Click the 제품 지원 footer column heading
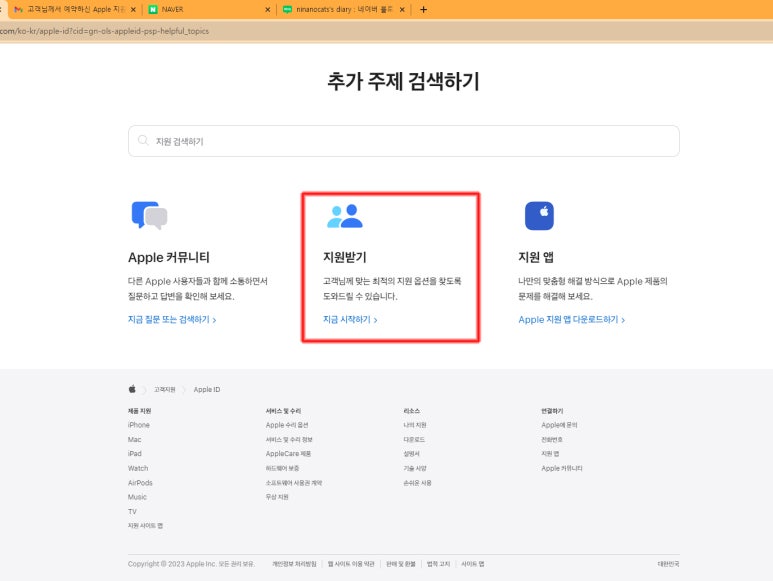773x581 pixels. tap(140, 410)
